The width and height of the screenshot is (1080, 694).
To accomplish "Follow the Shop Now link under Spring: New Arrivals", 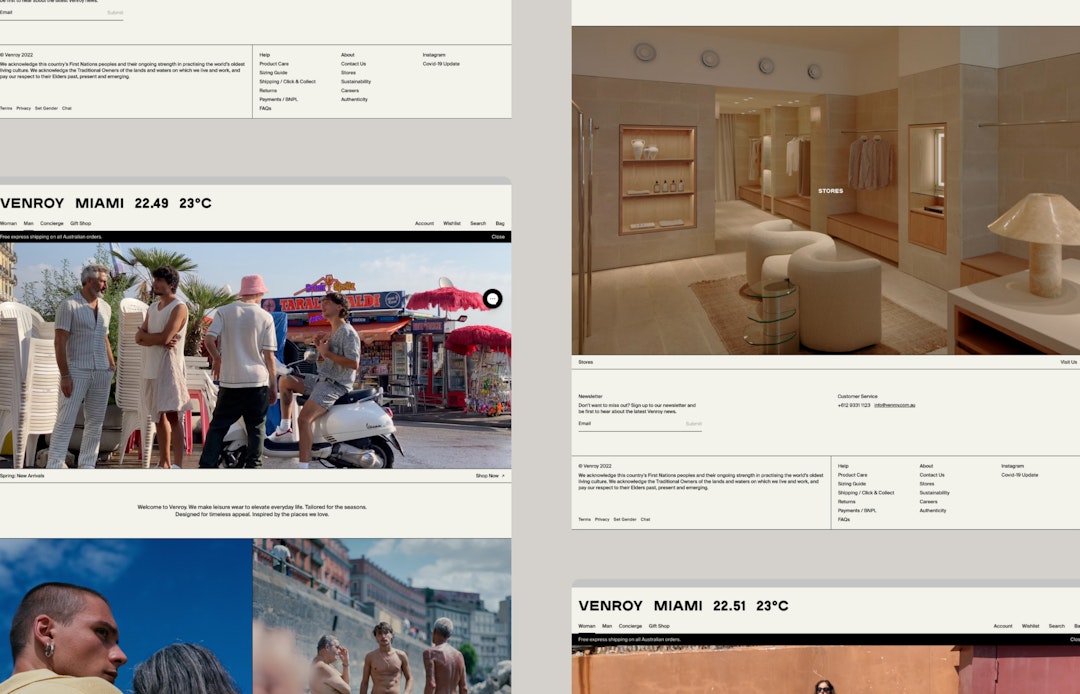I will [x=490, y=476].
